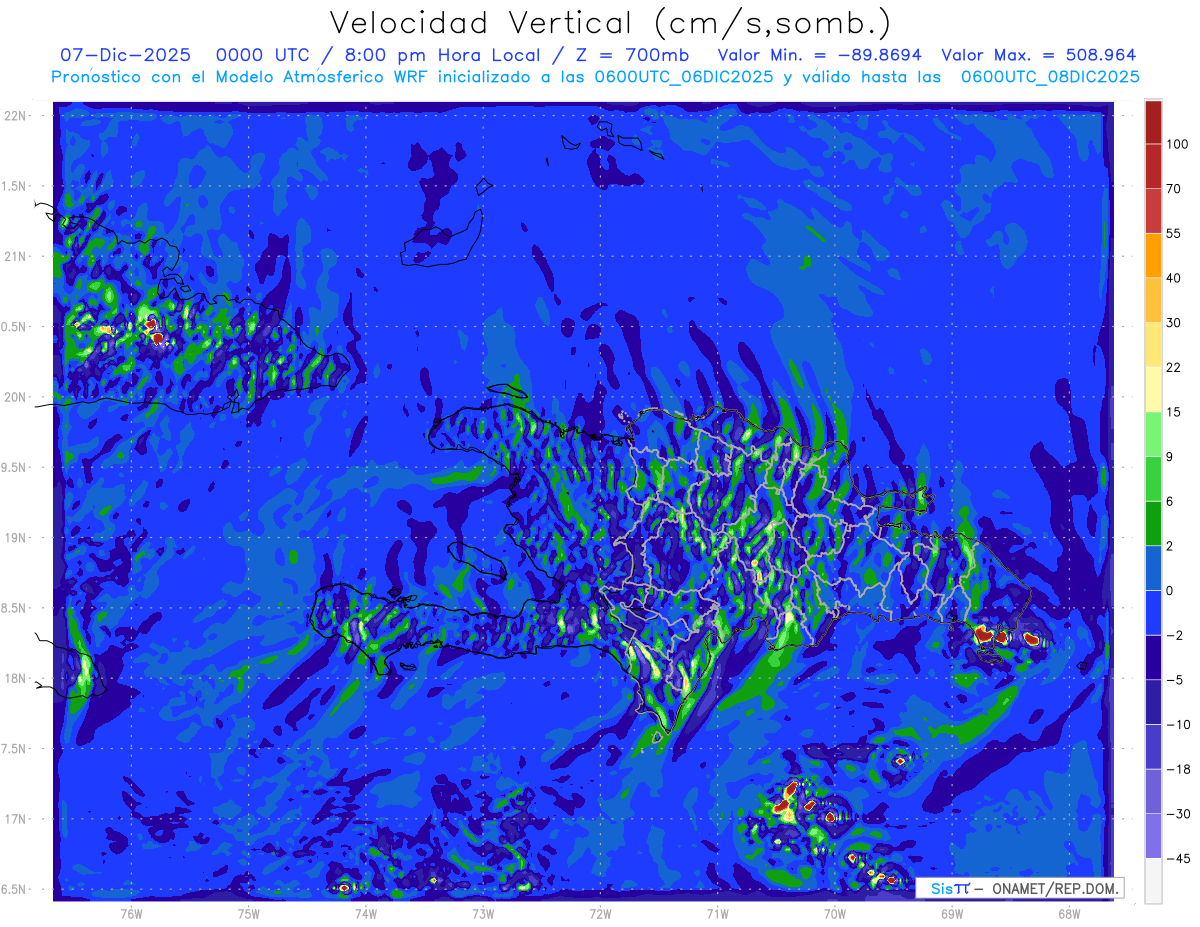Pick the red colorbar segment between 70 and 100
This screenshot has height=927, width=1200.
tap(1153, 166)
